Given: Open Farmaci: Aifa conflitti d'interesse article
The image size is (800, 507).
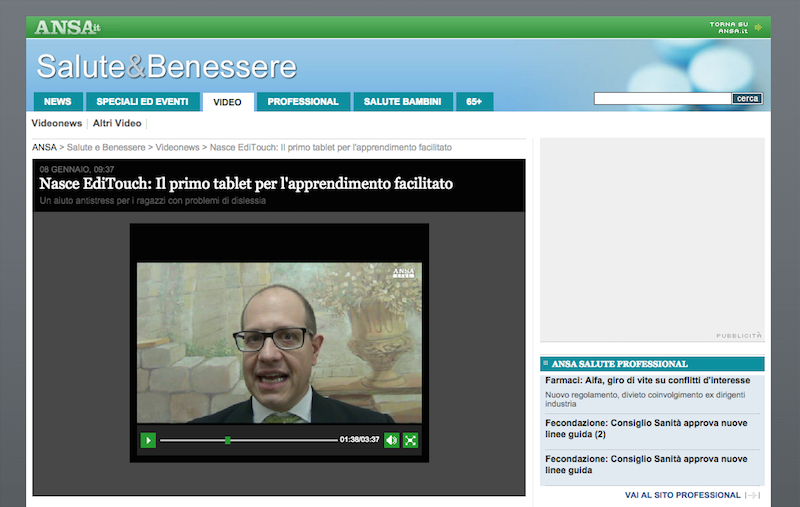Looking at the screenshot, I should (647, 381).
